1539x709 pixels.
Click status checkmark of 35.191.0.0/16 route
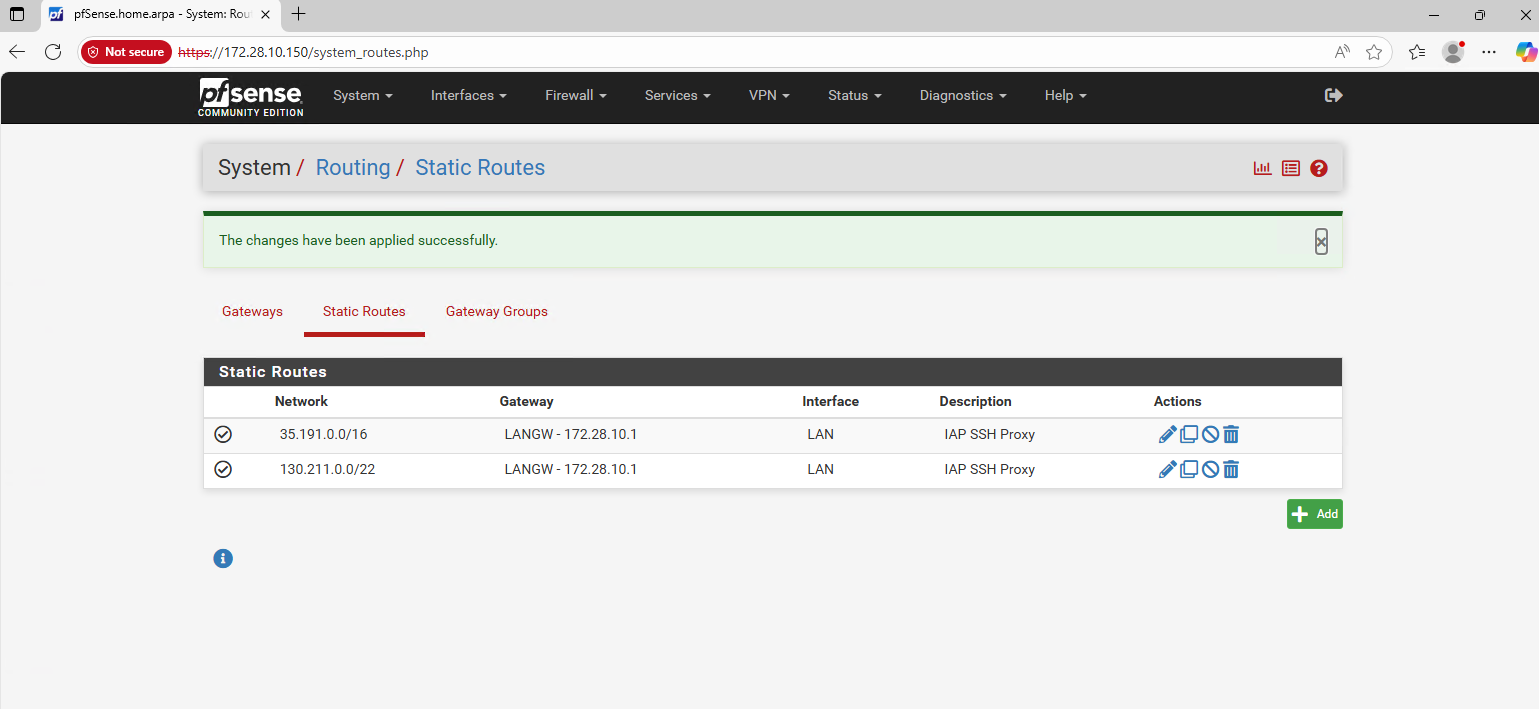[x=223, y=435]
